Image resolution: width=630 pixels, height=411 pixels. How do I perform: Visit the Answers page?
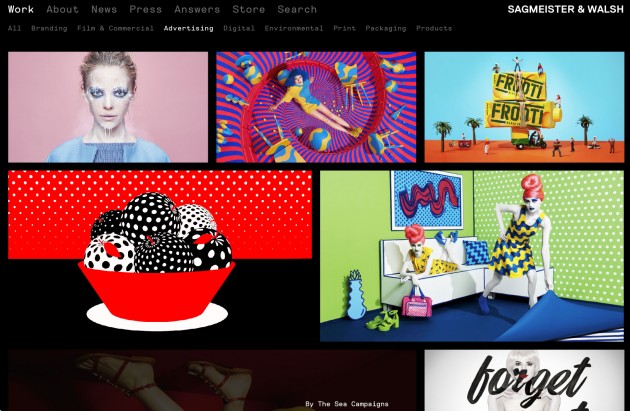click(197, 9)
